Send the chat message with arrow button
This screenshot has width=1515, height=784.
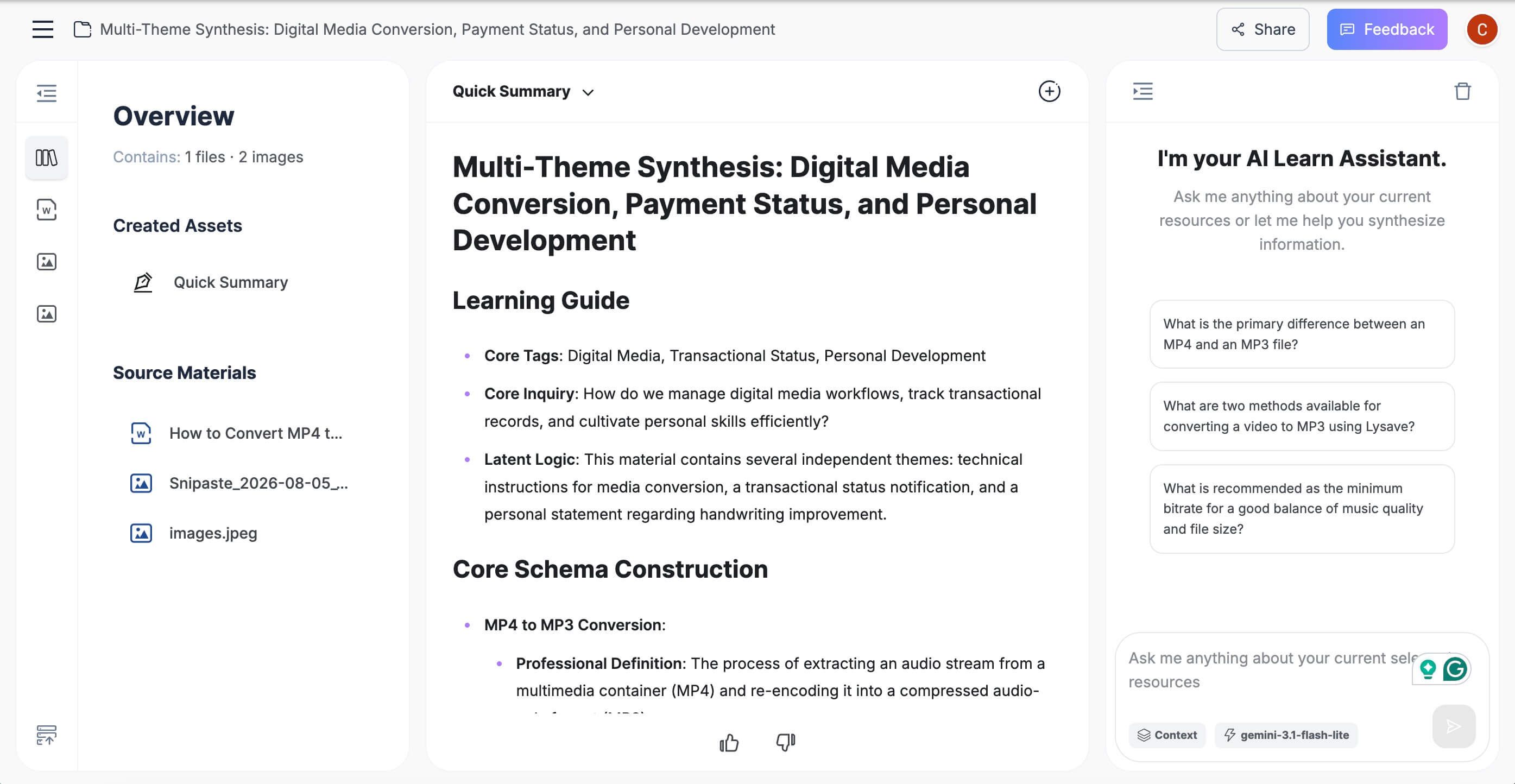pos(1454,726)
